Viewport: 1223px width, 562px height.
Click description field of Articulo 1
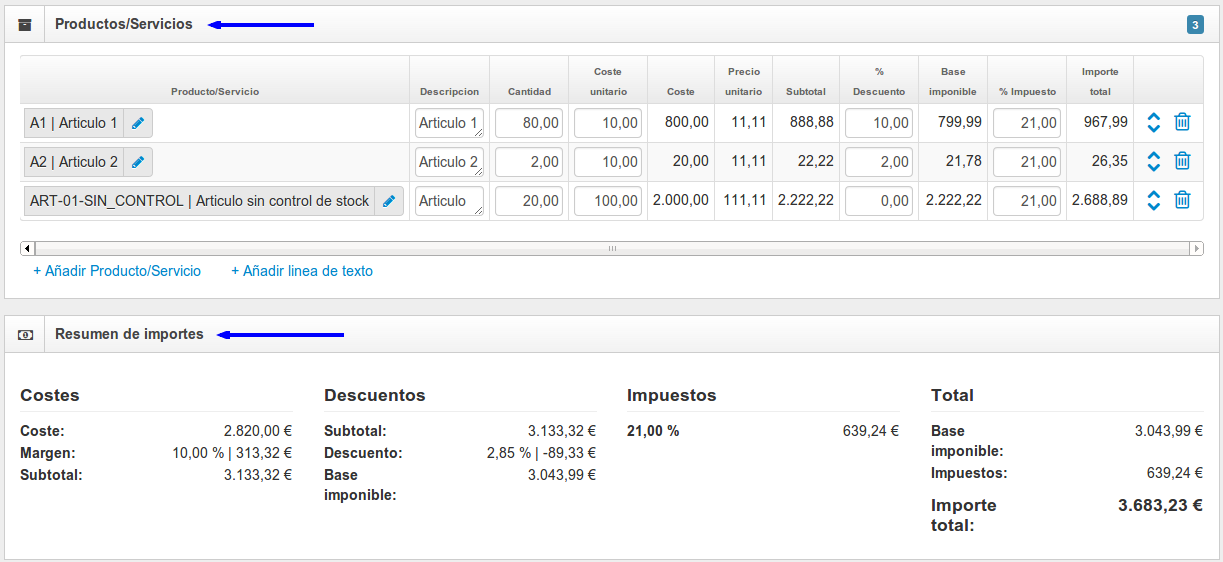coord(449,123)
